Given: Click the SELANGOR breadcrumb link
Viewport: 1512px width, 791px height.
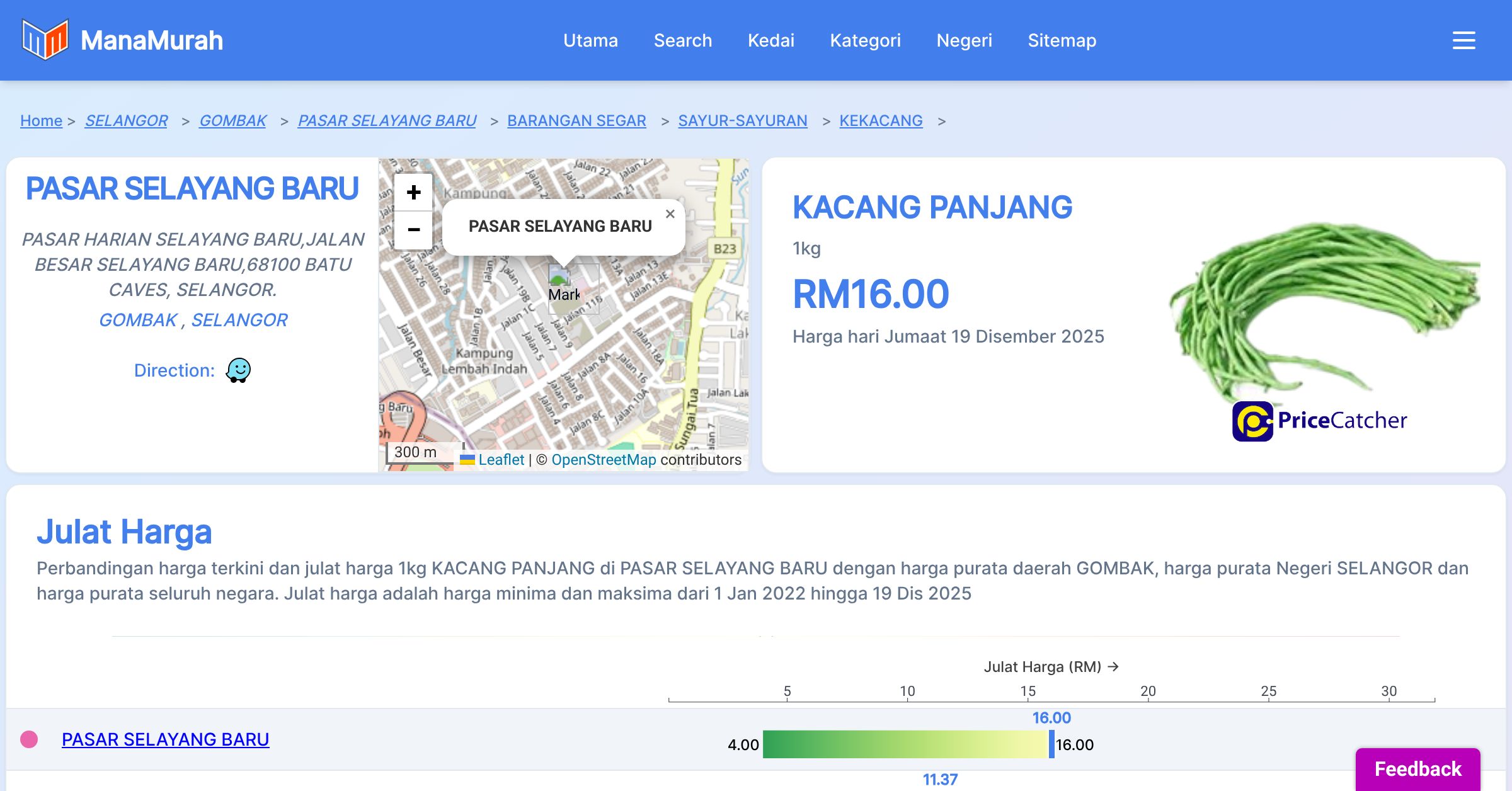Looking at the screenshot, I should coord(126,120).
